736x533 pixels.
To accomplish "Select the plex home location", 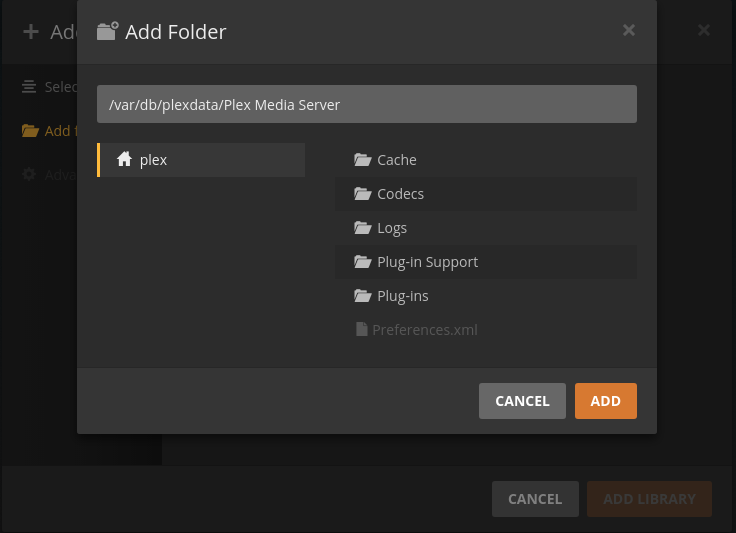I will point(201,160).
